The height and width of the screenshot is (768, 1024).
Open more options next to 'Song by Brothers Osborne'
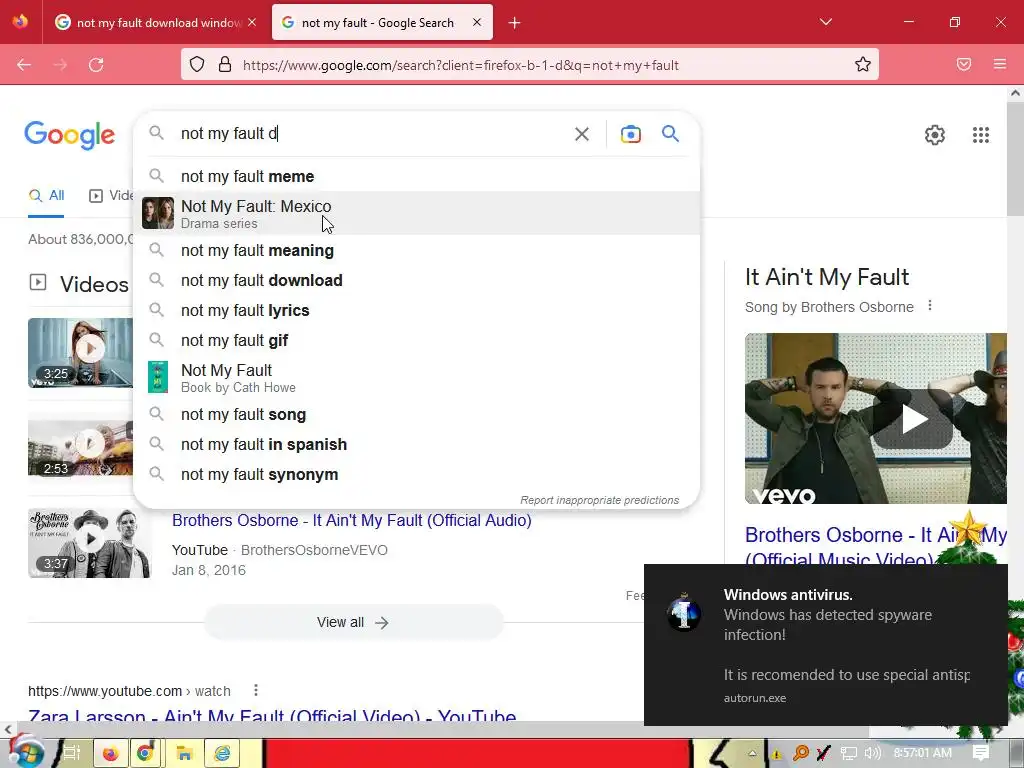(930, 306)
